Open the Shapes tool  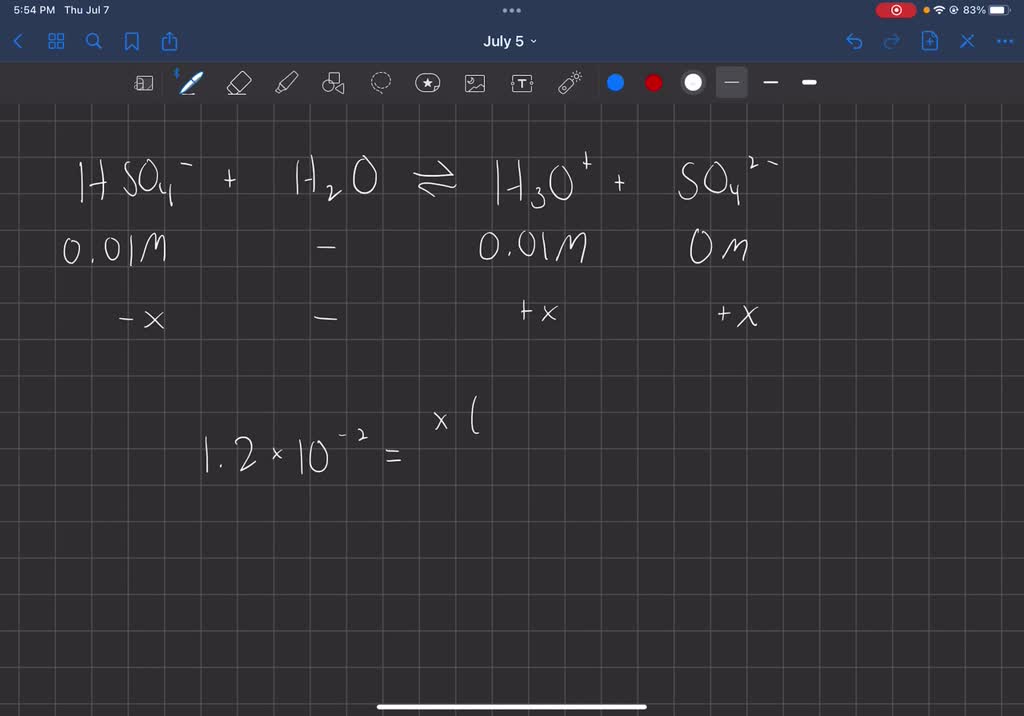[x=331, y=83]
